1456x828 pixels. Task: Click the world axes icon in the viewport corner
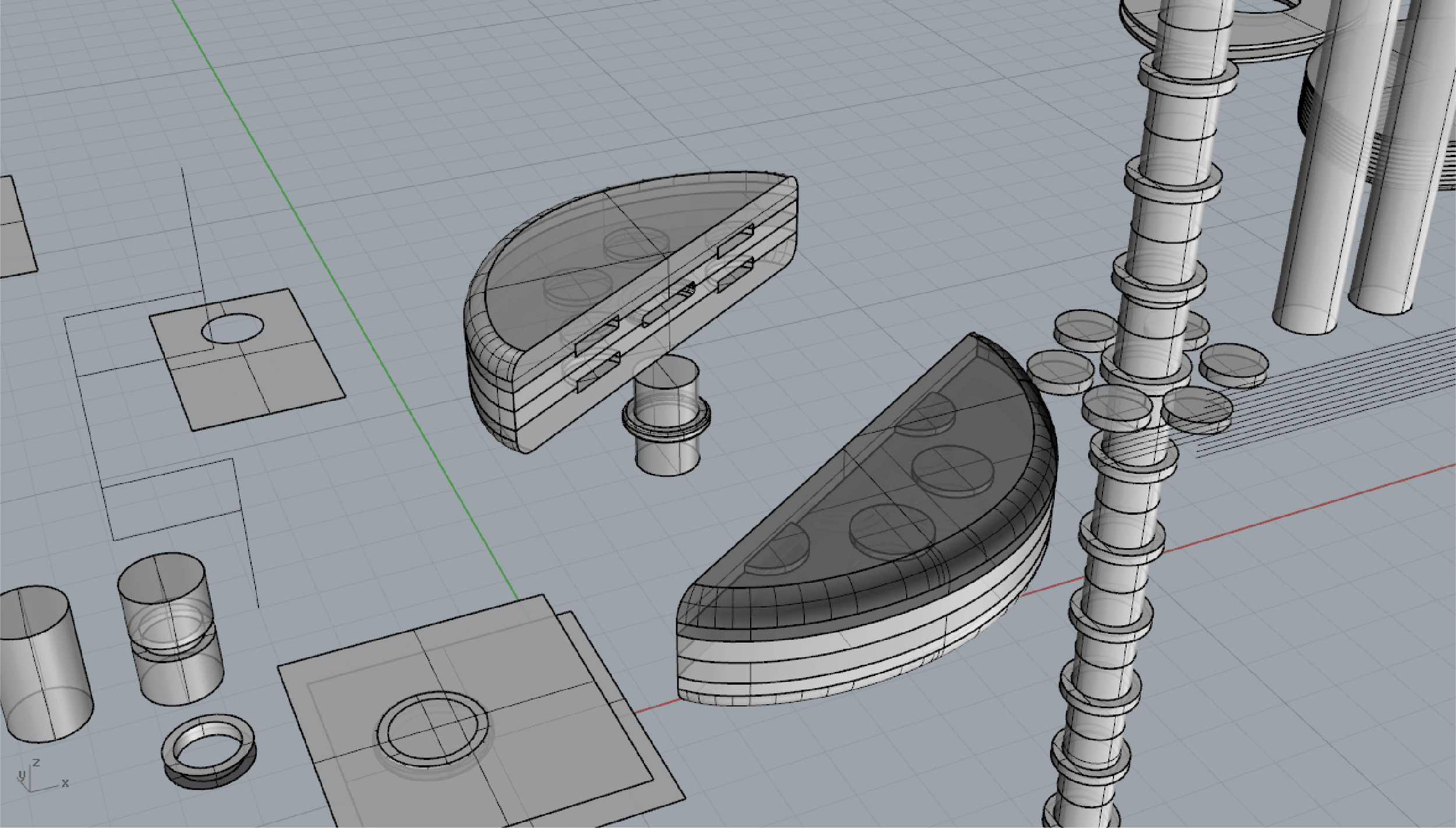coord(43,776)
